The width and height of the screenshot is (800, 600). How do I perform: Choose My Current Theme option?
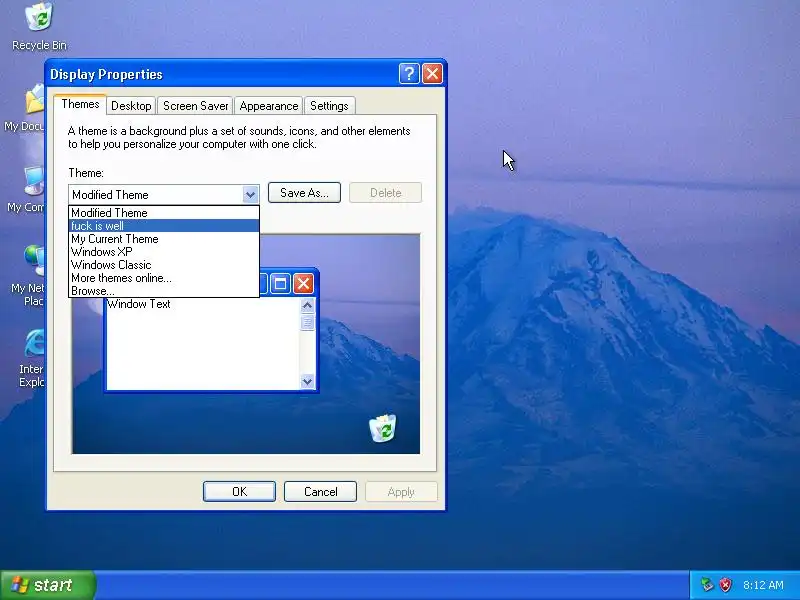coord(164,239)
